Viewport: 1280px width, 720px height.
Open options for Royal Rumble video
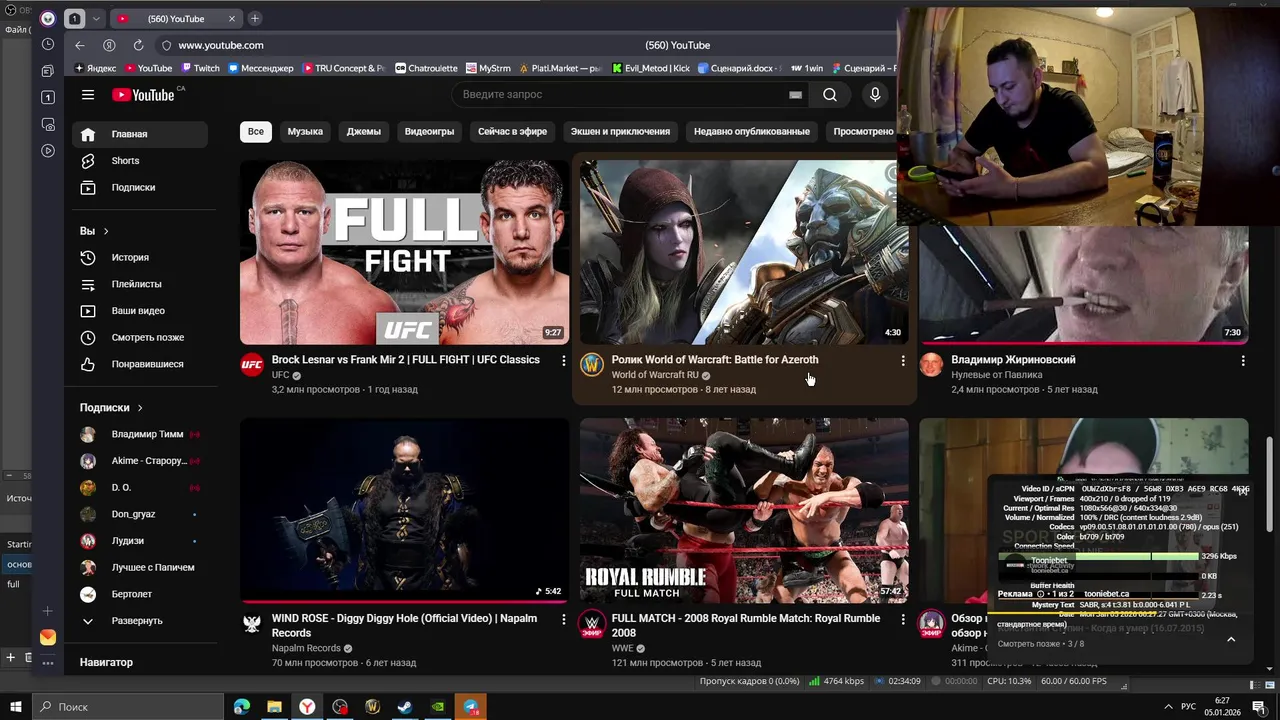[x=903, y=619]
